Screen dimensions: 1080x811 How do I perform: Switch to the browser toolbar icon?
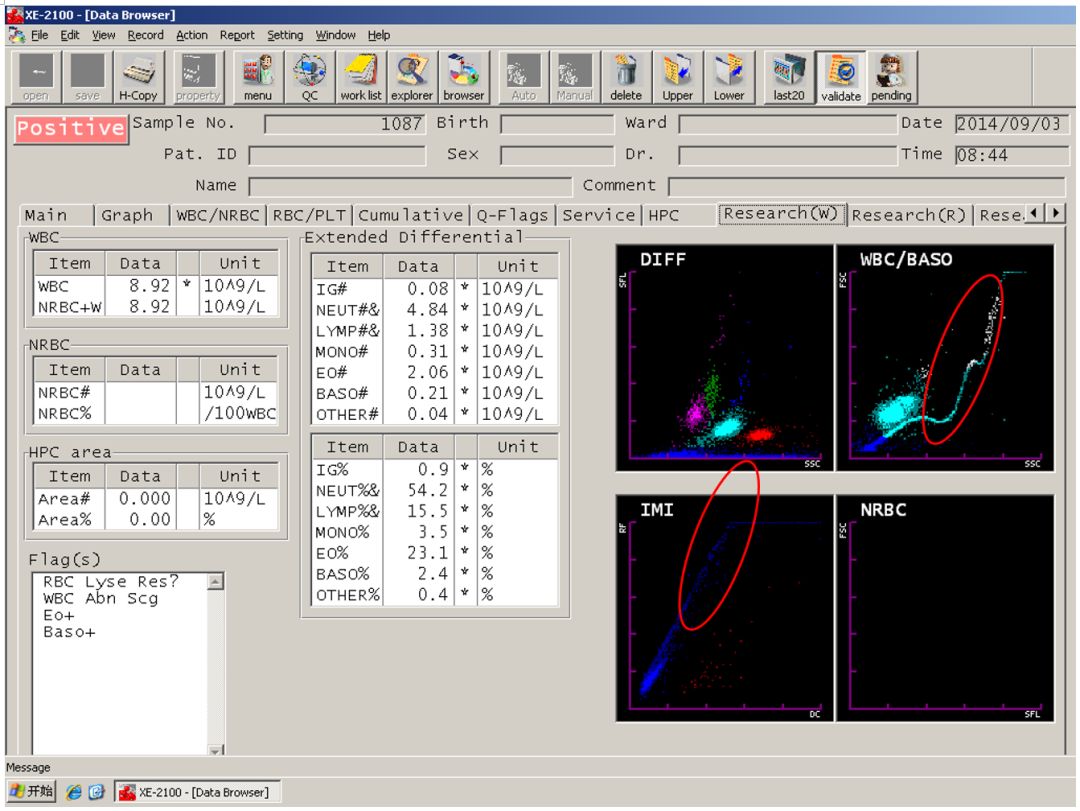coord(464,77)
